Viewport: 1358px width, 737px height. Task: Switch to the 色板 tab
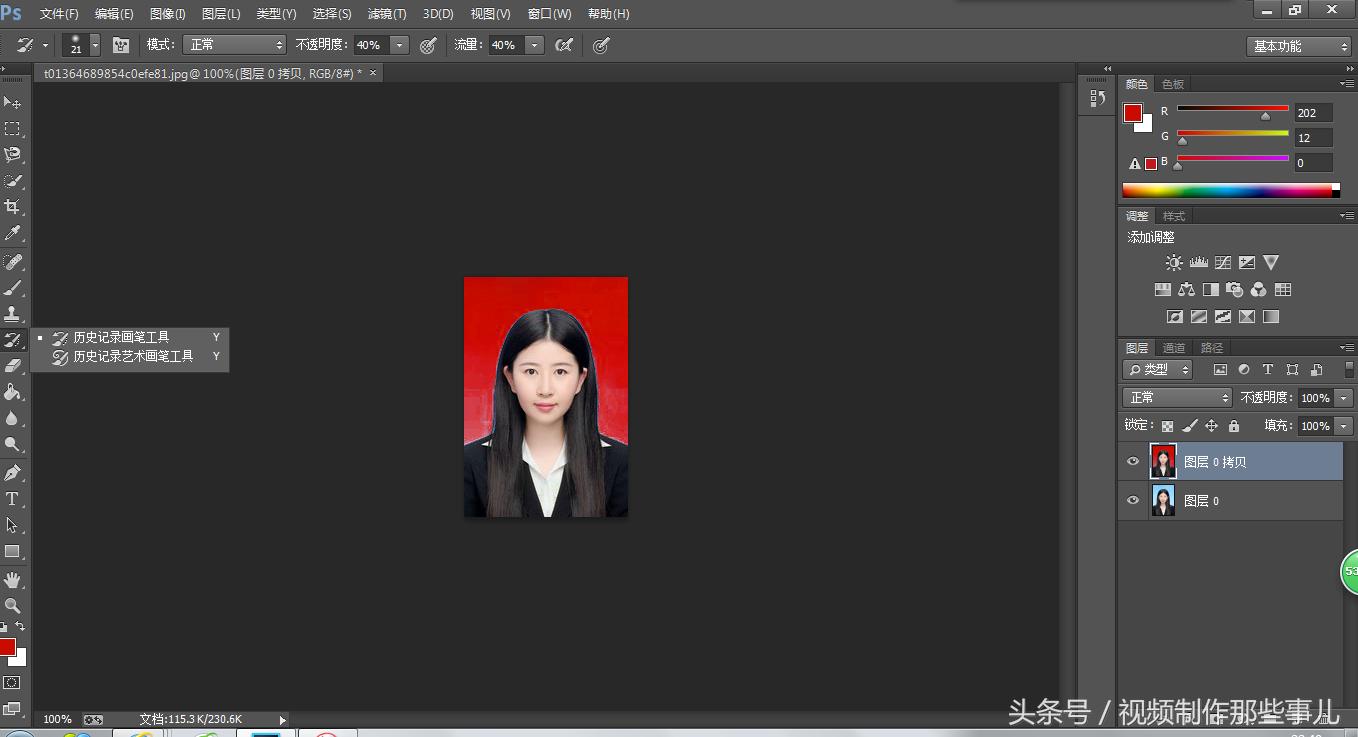coord(1172,84)
